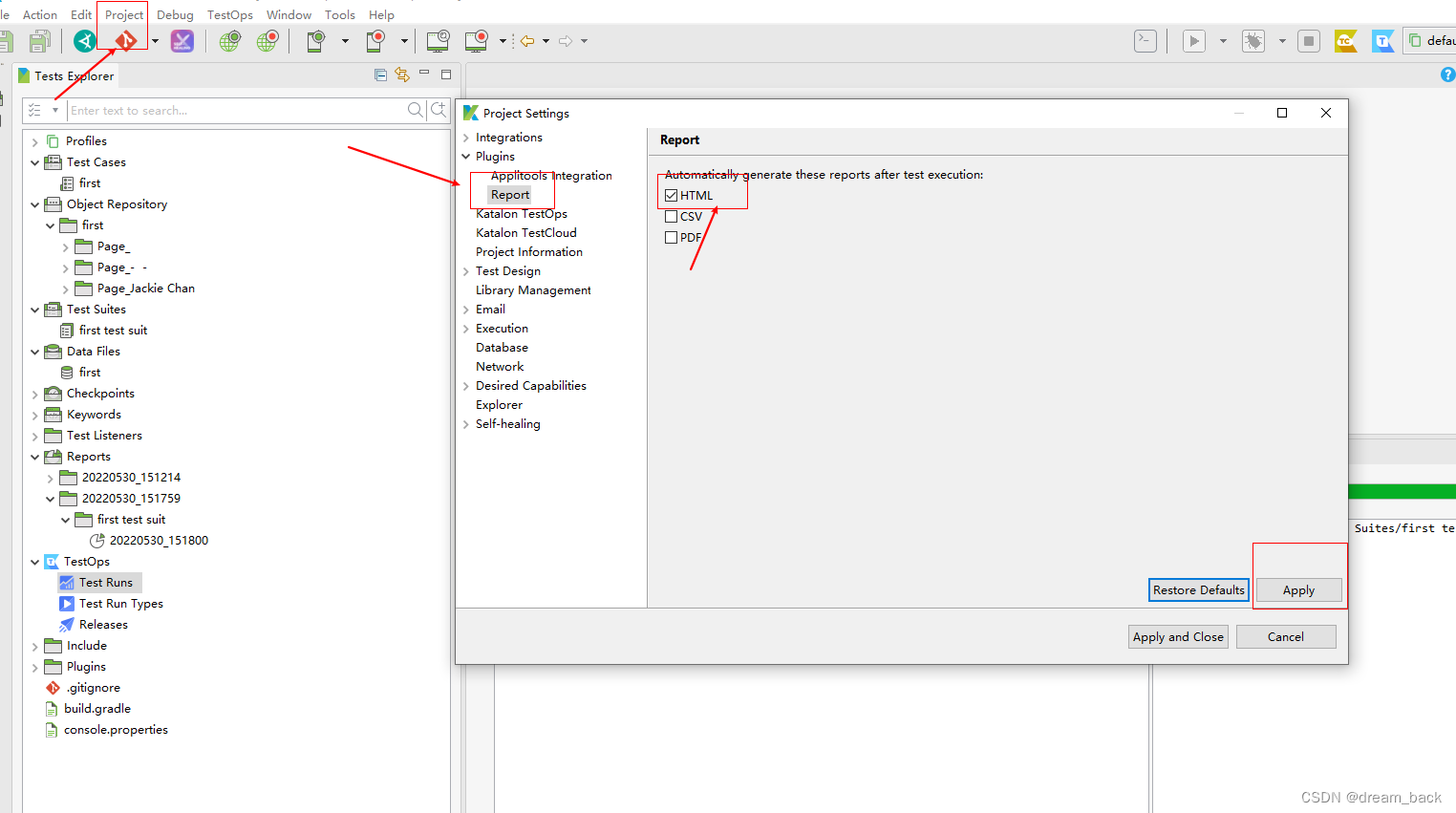Viewport: 1456px width, 813px height.
Task: Uncheck the HTML report checkbox
Action: 671,195
